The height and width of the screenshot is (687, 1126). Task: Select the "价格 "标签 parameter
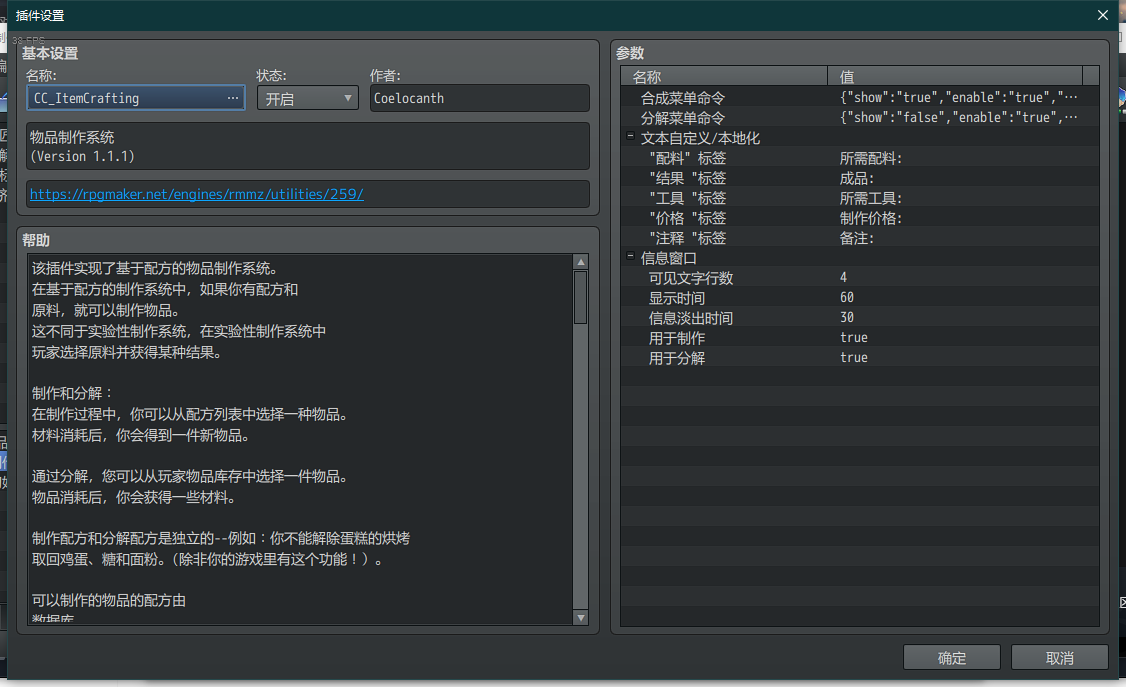point(860,218)
